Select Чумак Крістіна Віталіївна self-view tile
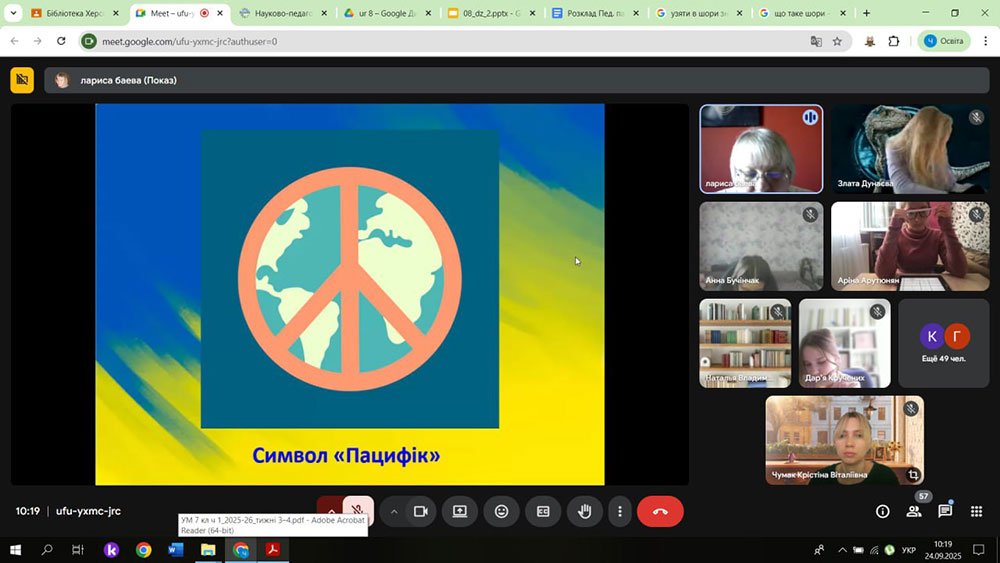1000x563 pixels. point(844,440)
